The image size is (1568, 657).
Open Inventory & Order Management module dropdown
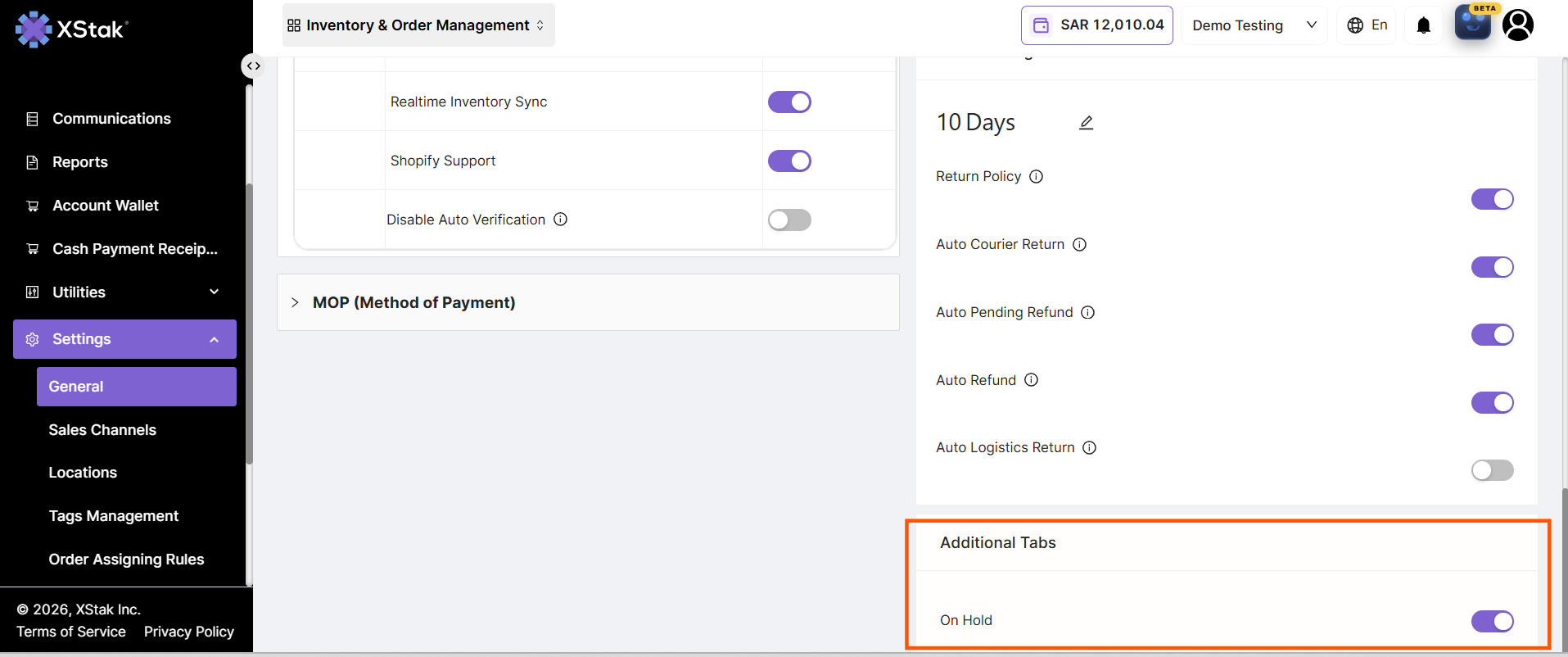tap(418, 25)
